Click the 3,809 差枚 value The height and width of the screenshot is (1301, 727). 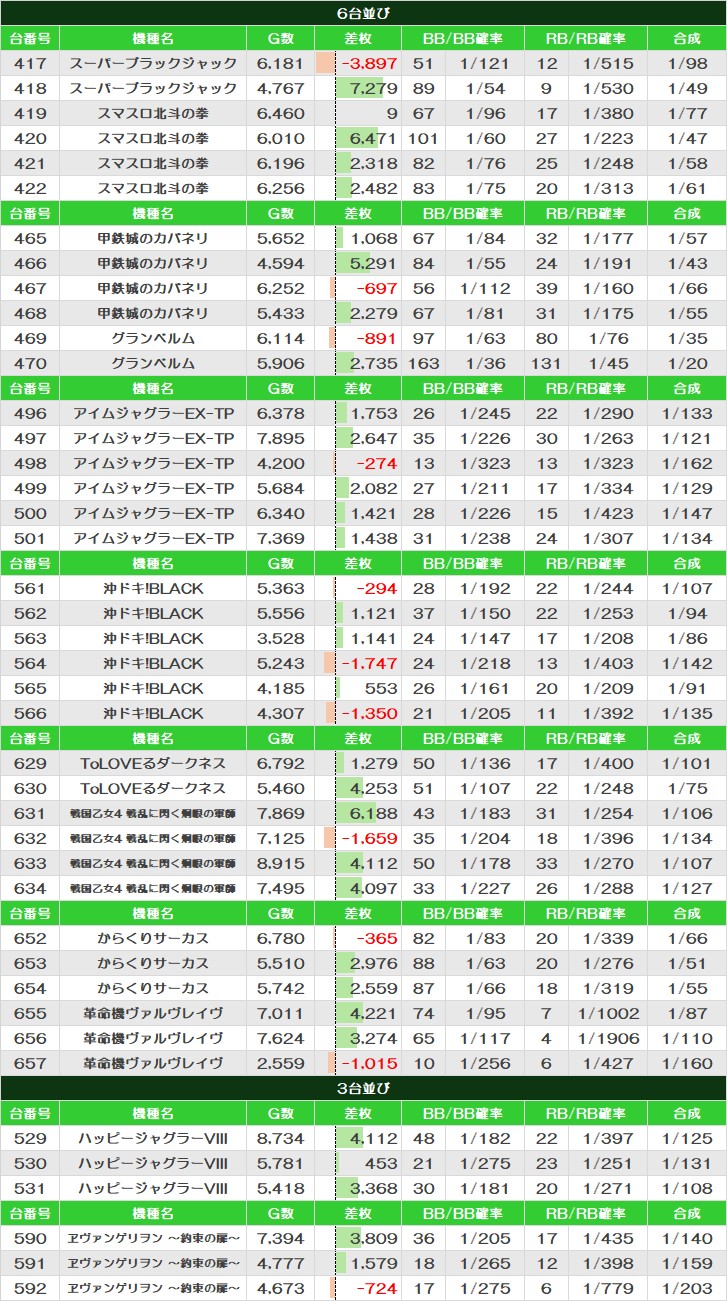coord(375,1238)
